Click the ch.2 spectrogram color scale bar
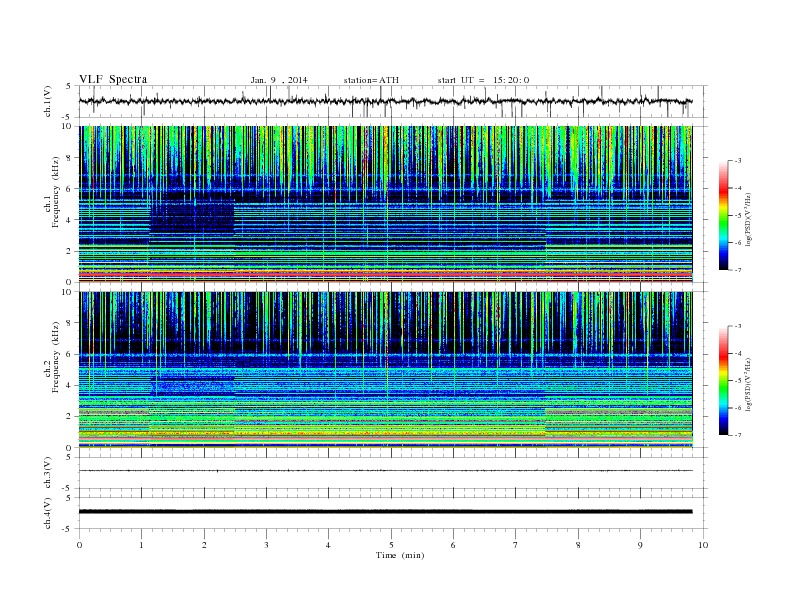The width and height of the screenshot is (792, 612). pos(723,380)
